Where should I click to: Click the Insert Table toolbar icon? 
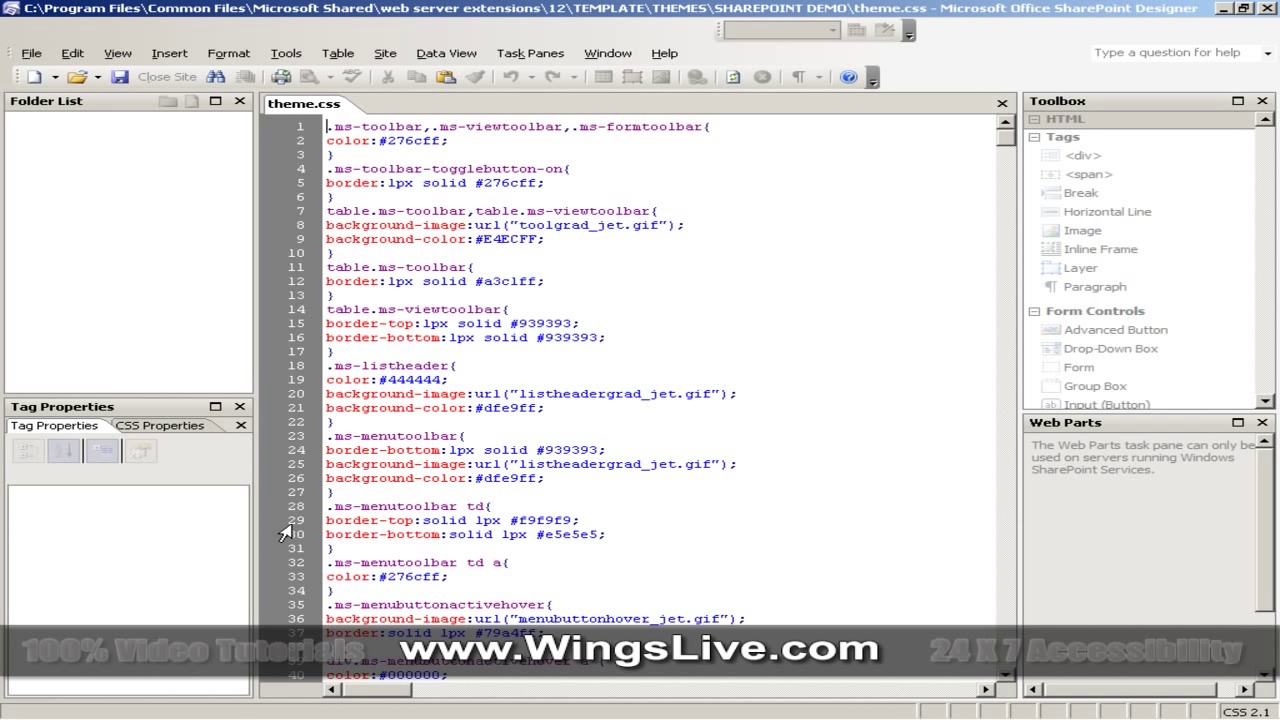coord(603,77)
